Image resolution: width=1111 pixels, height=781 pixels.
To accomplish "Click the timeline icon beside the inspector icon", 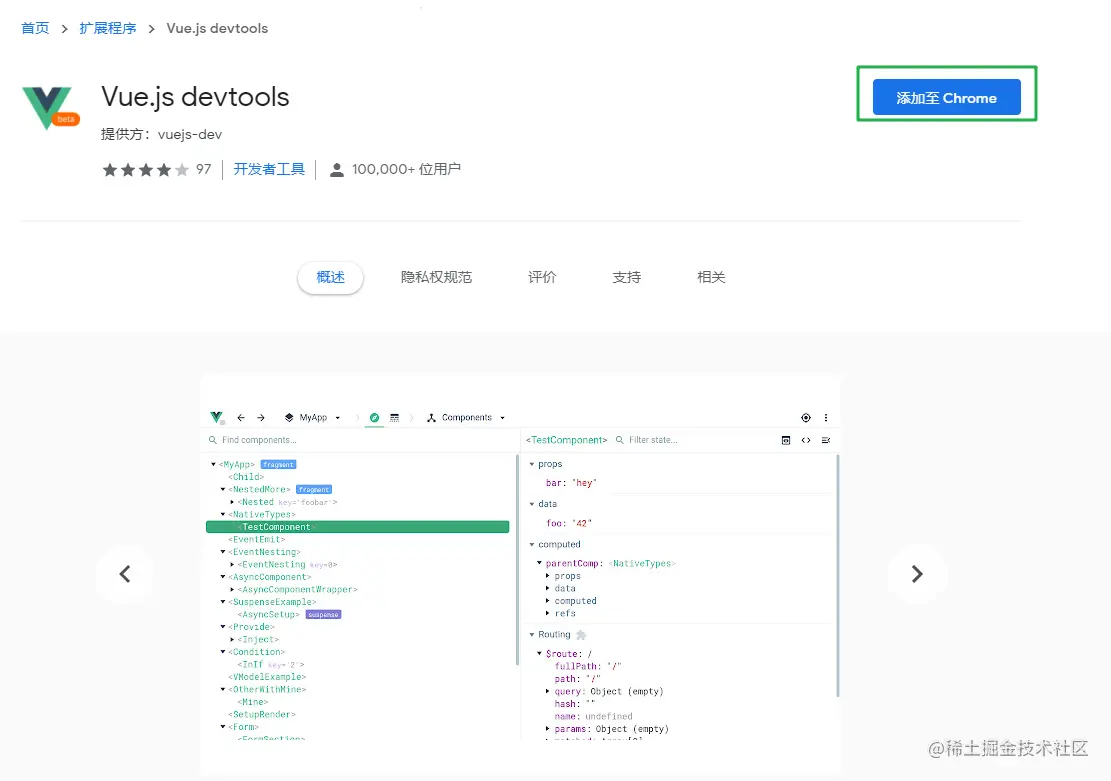I will (x=395, y=418).
